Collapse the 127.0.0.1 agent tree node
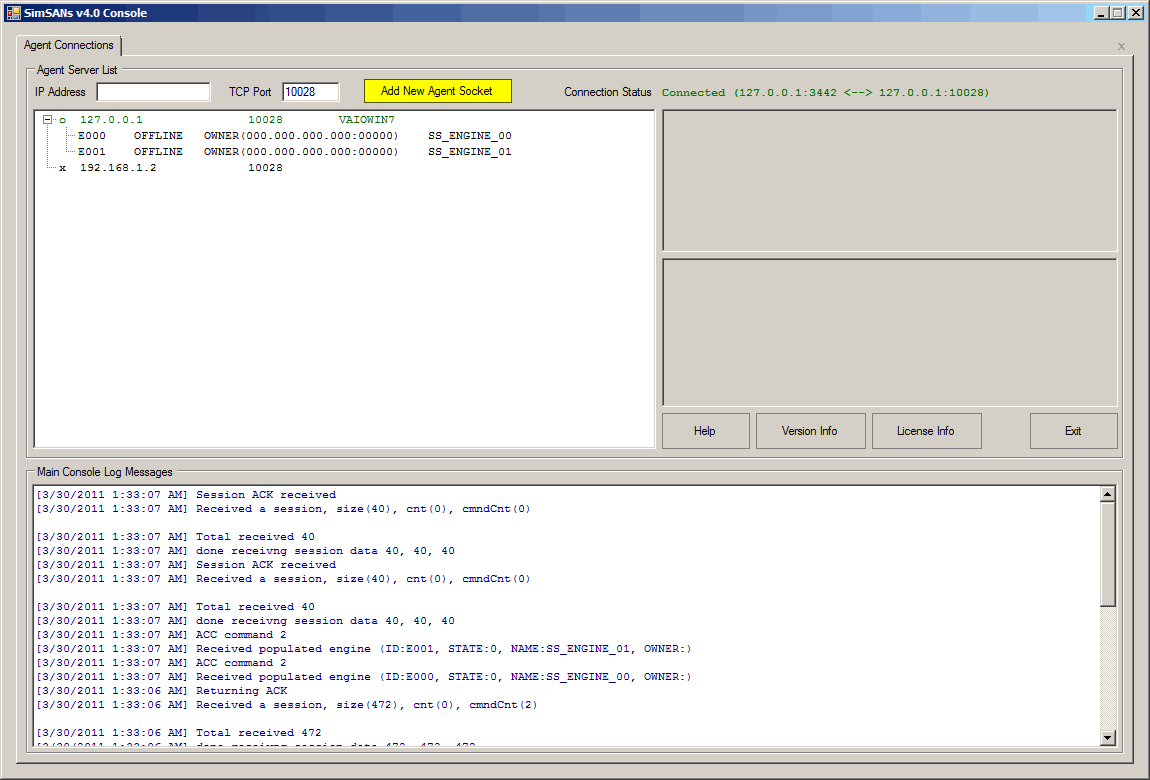Viewport: 1150px width, 780px height. (47, 120)
